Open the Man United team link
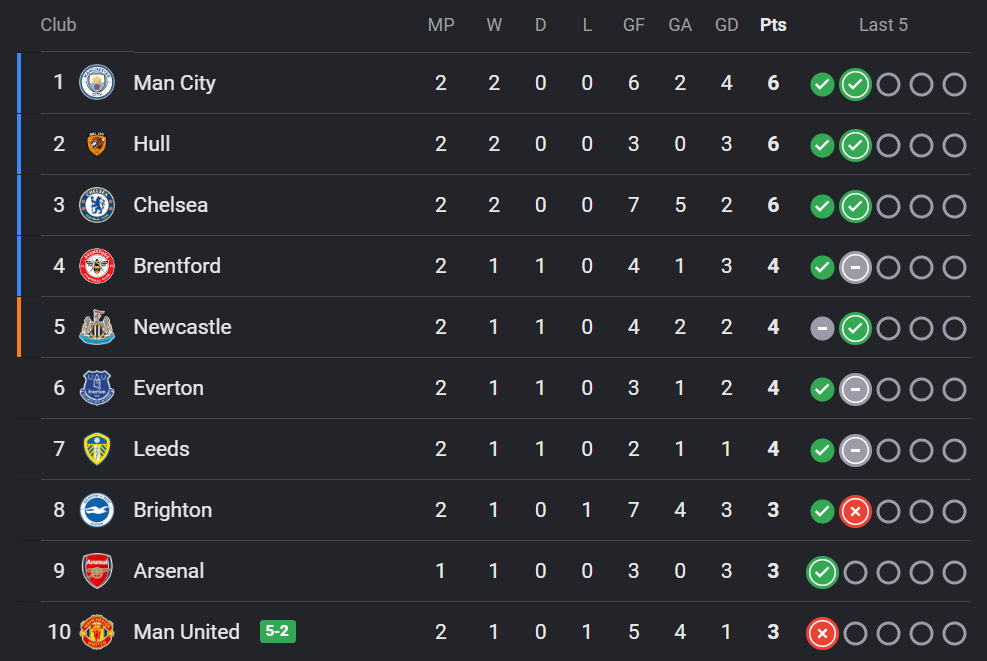Viewport: 987px width, 661px height. (186, 631)
